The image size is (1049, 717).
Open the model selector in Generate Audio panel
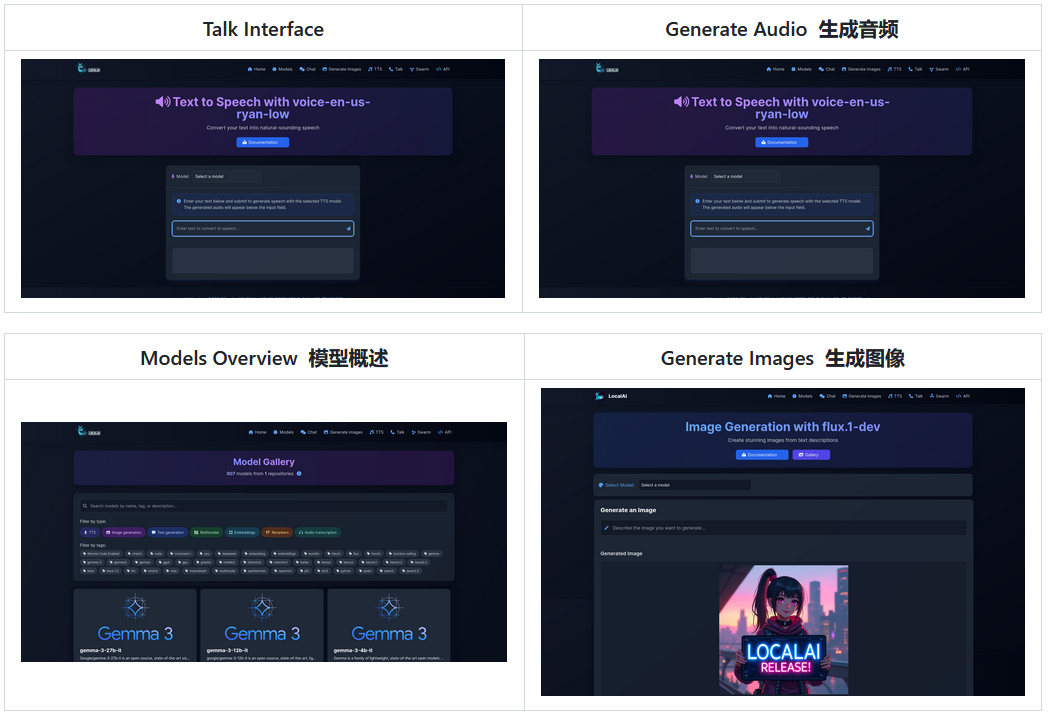(745, 176)
